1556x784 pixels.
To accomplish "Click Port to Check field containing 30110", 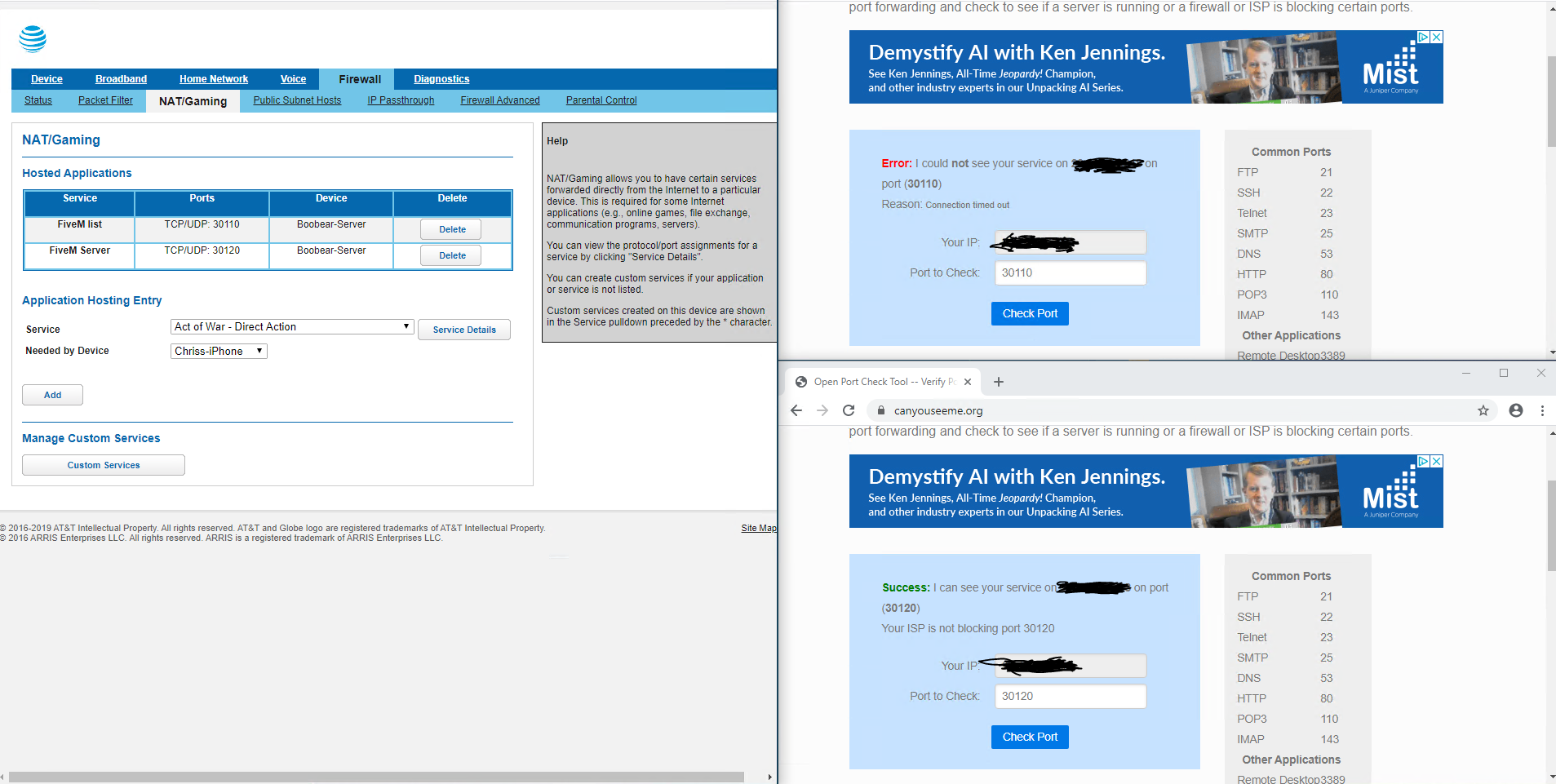I will pyautogui.click(x=1071, y=272).
